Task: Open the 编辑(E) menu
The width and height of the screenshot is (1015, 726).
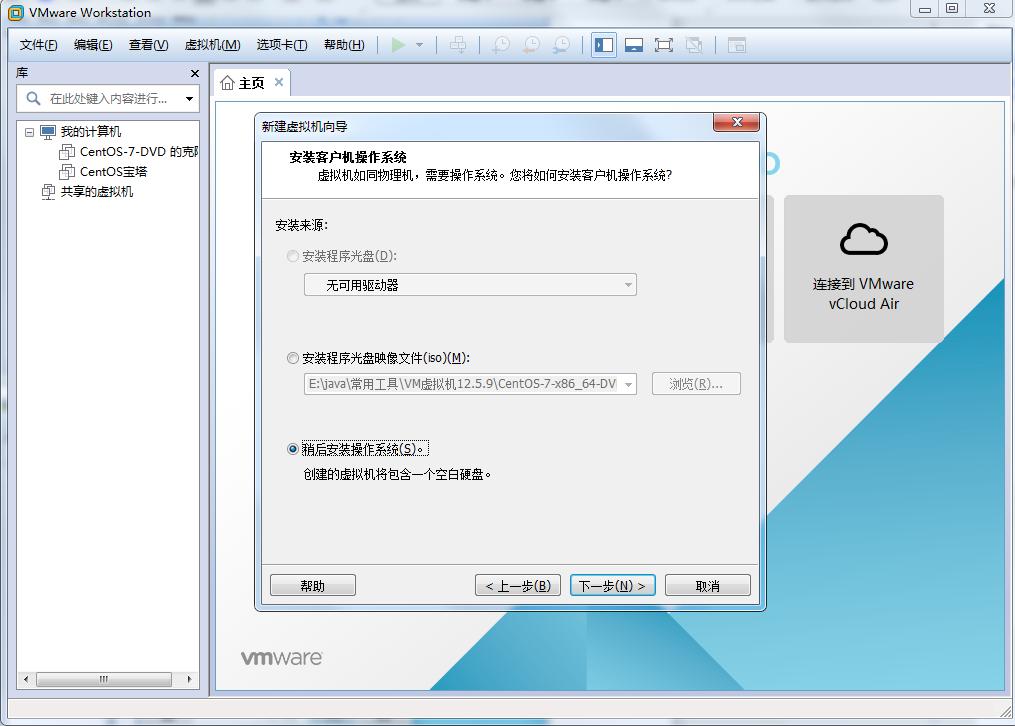Action: click(x=93, y=45)
